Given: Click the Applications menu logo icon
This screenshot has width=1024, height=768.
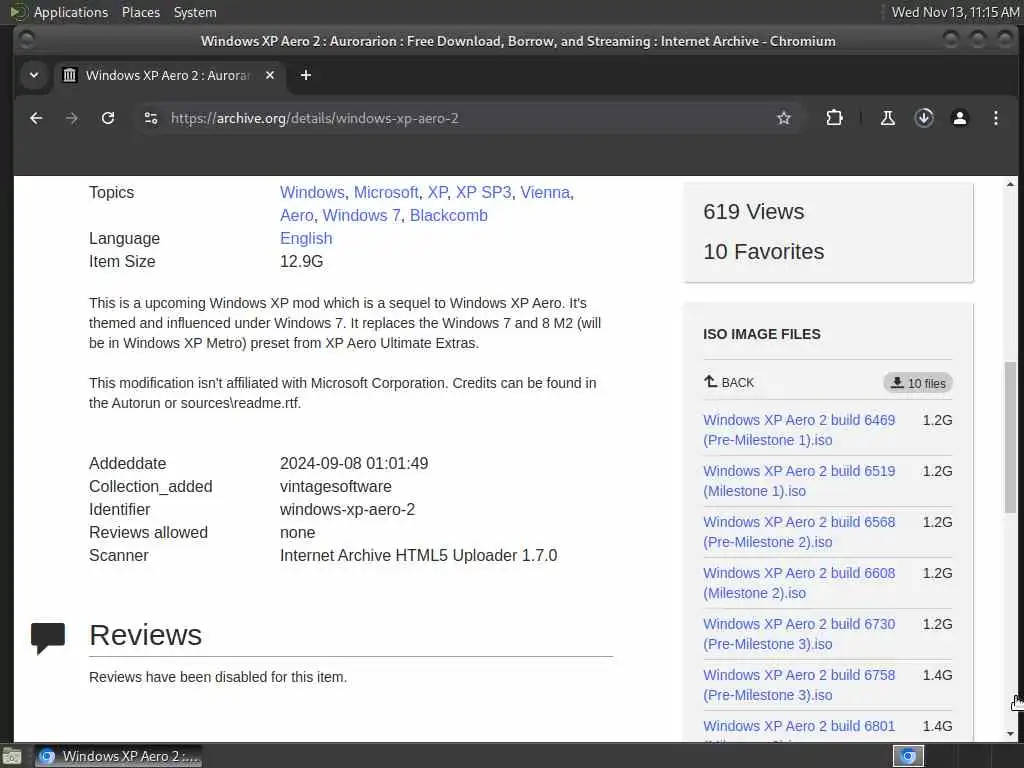Looking at the screenshot, I should click(x=19, y=12).
